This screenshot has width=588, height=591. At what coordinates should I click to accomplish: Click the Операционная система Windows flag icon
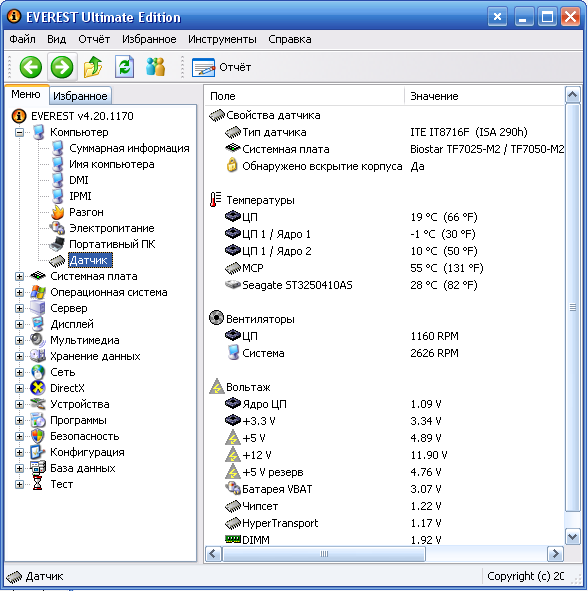click(x=38, y=292)
